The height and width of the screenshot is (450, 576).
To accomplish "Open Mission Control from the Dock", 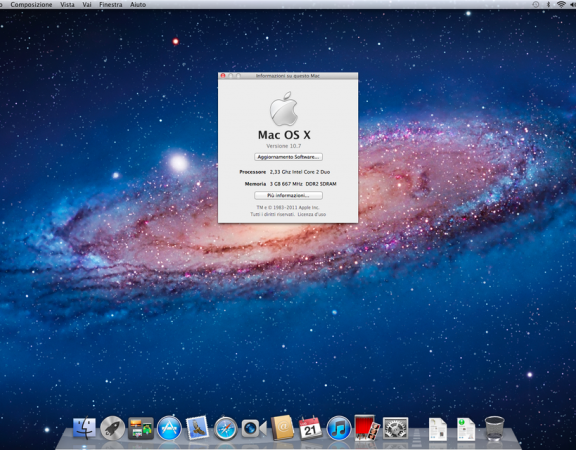I will point(141,428).
